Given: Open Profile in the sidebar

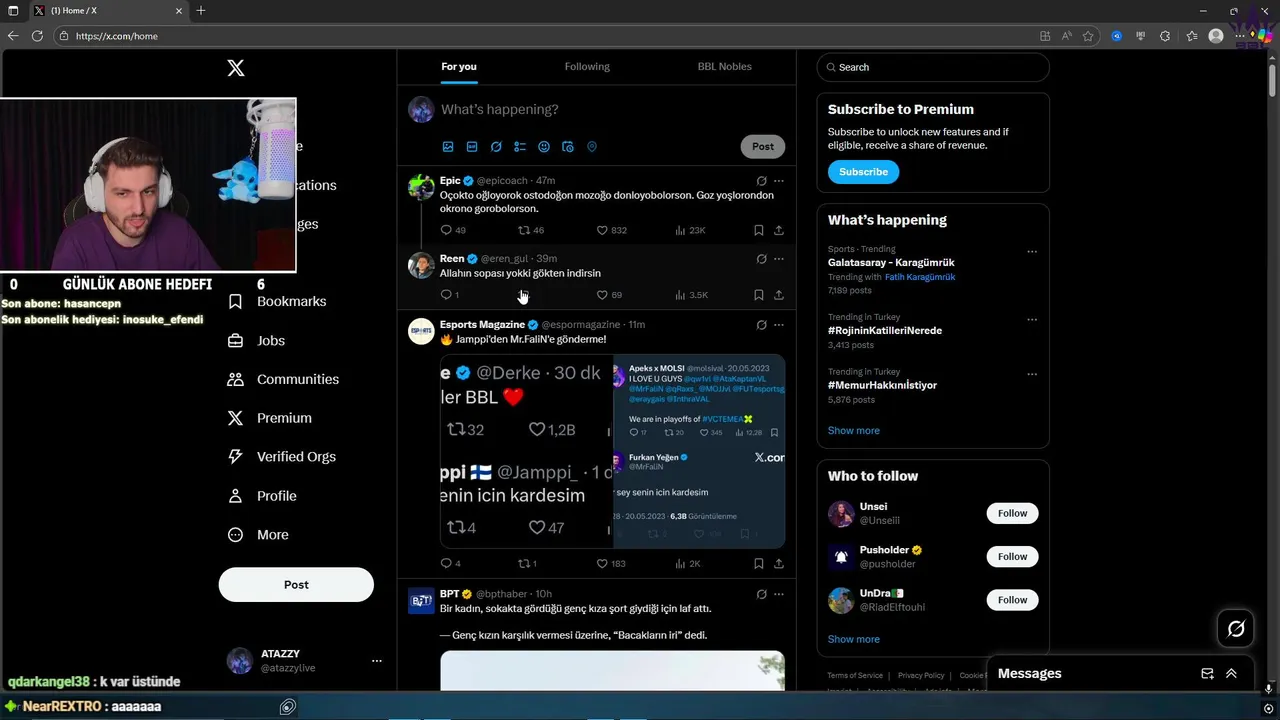Looking at the screenshot, I should (262, 496).
